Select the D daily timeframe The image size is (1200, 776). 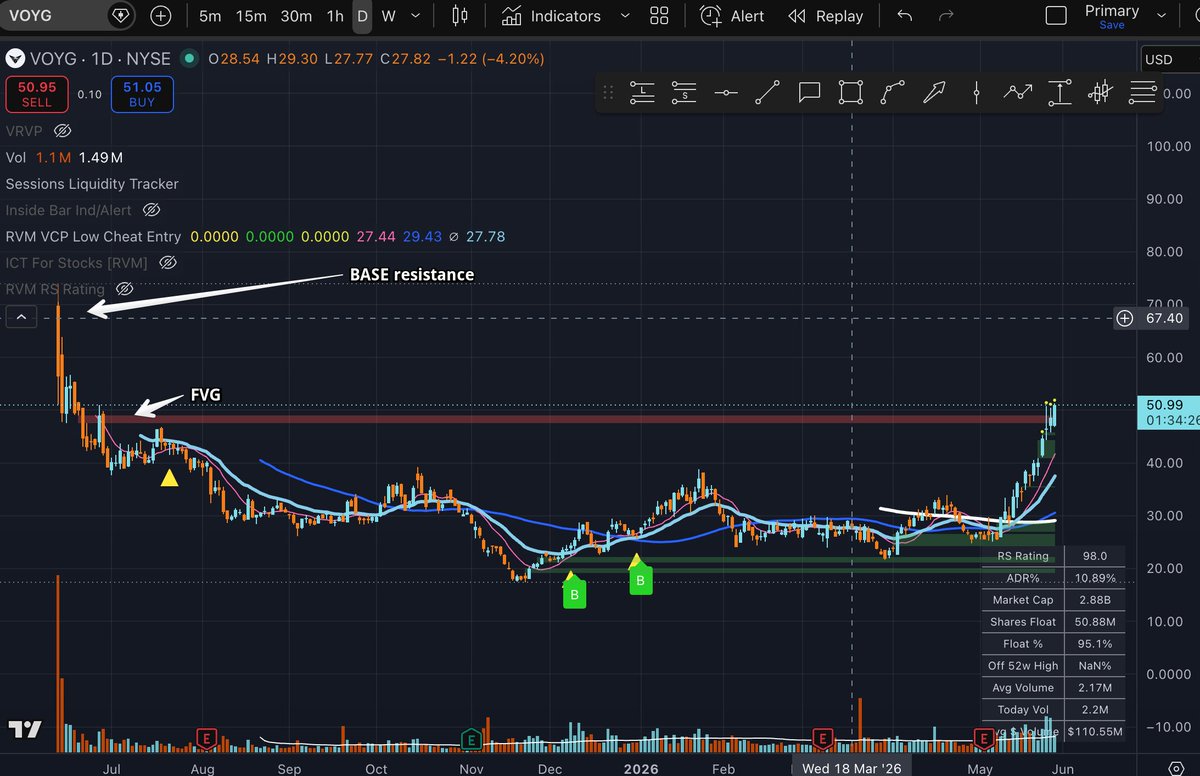pyautogui.click(x=362, y=16)
